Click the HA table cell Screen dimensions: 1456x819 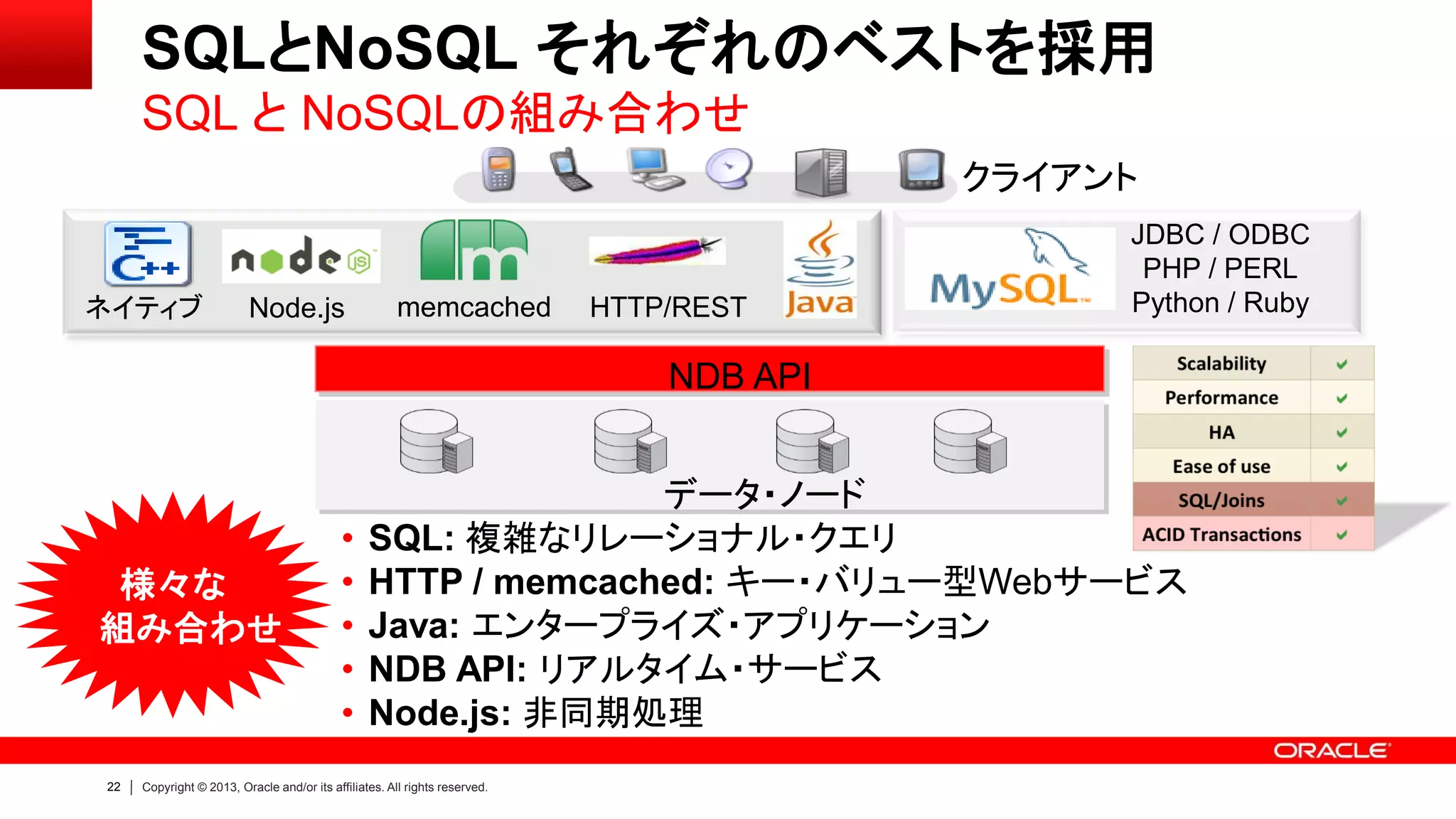pyautogui.click(x=1221, y=432)
